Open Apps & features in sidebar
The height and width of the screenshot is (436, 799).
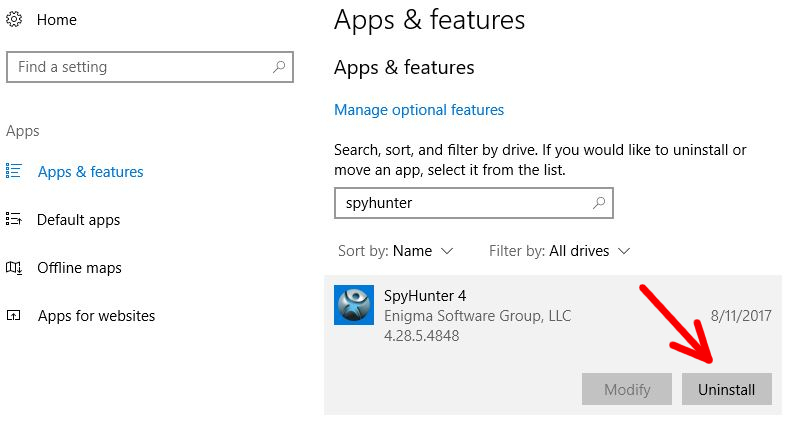(91, 172)
